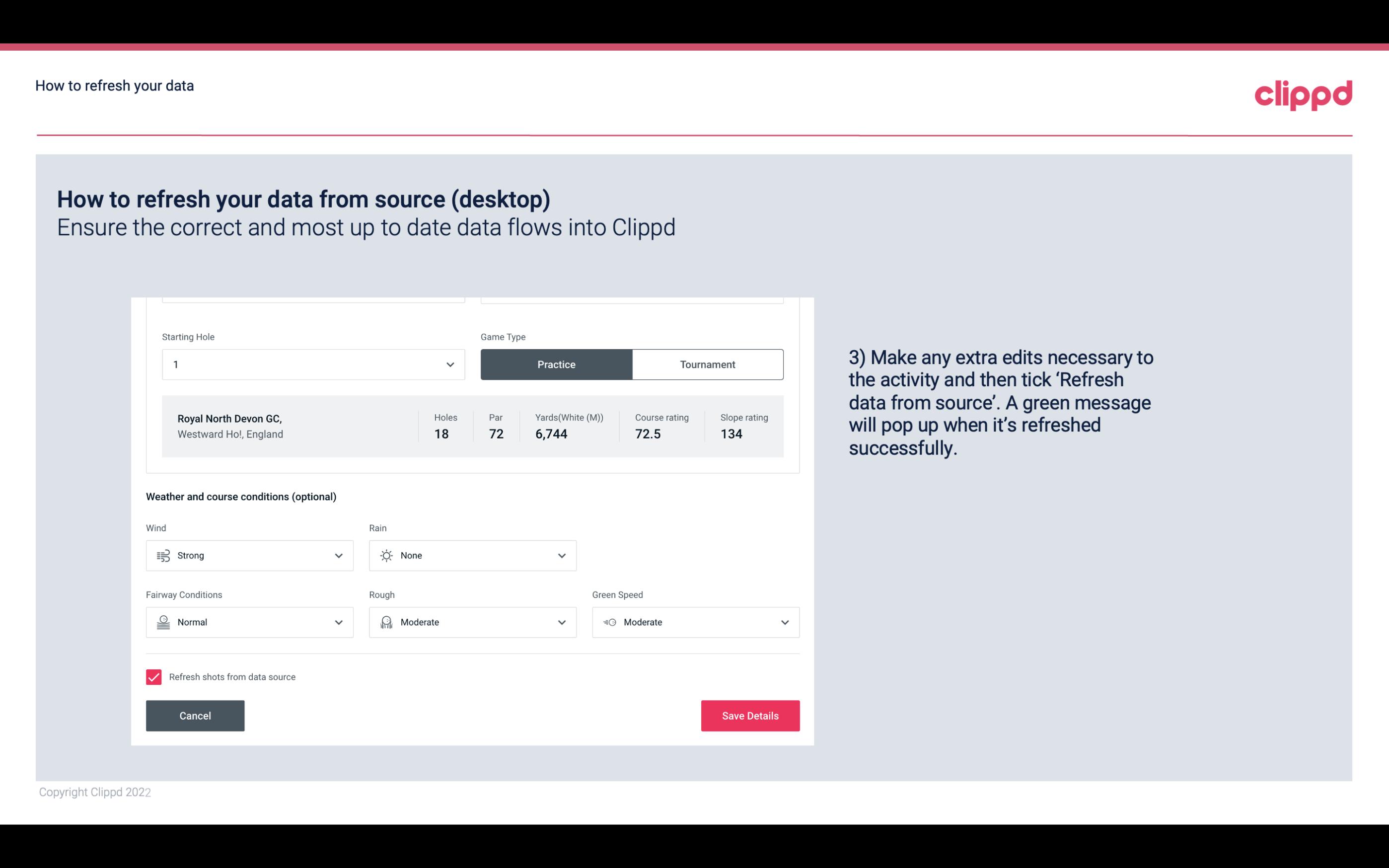Click Save Details button
Screen dimensions: 1389x868
click(750, 715)
